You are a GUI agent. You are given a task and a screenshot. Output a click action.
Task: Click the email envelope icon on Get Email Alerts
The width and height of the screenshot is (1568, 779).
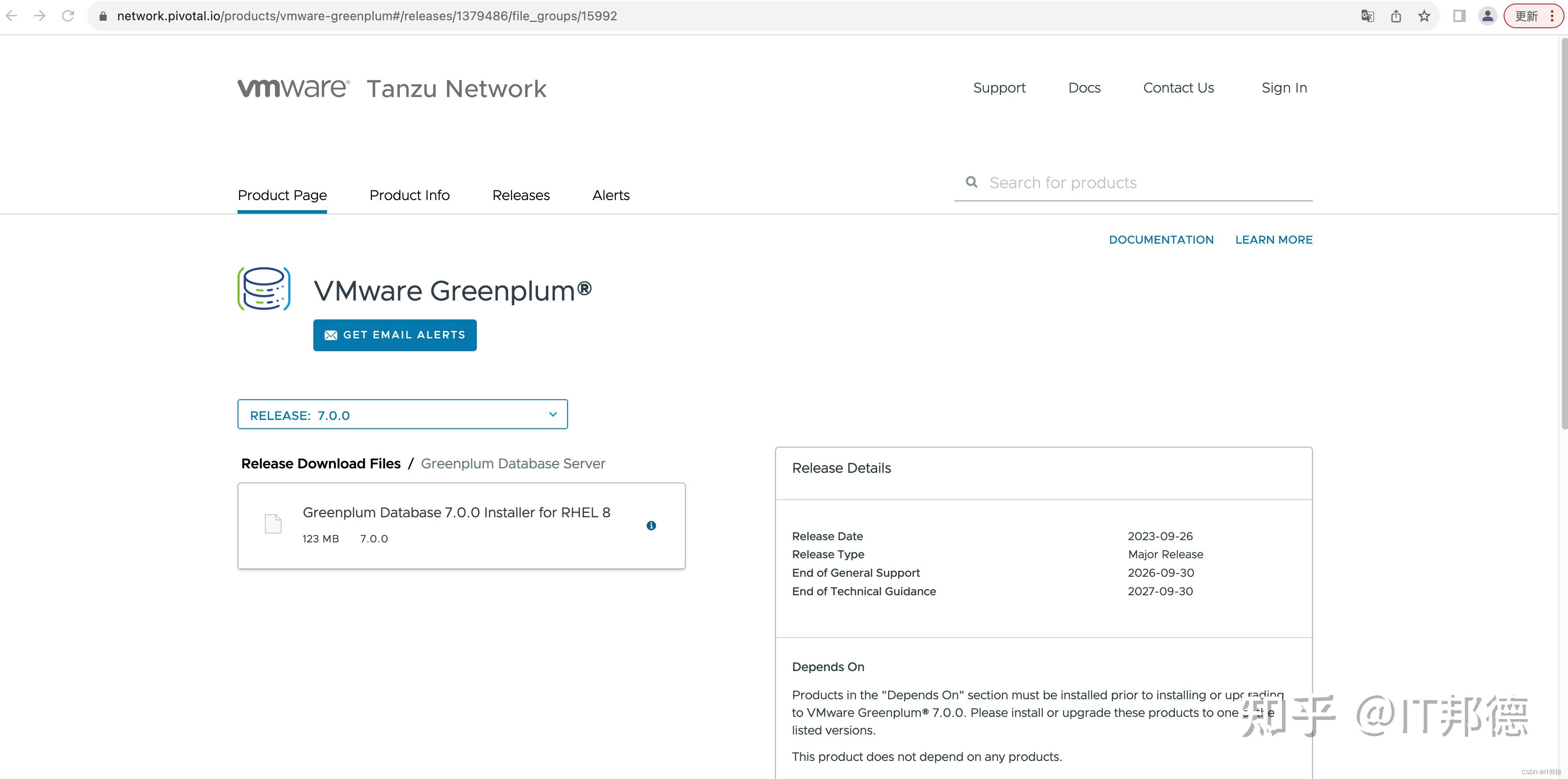331,335
